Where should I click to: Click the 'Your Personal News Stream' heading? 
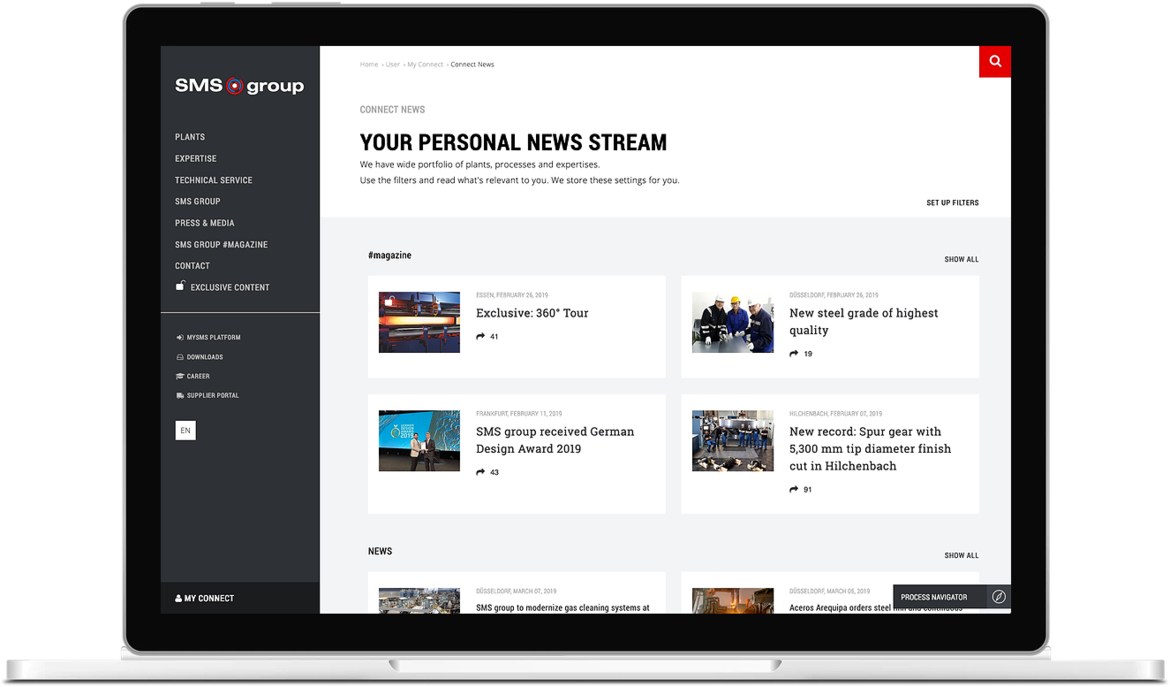click(513, 142)
